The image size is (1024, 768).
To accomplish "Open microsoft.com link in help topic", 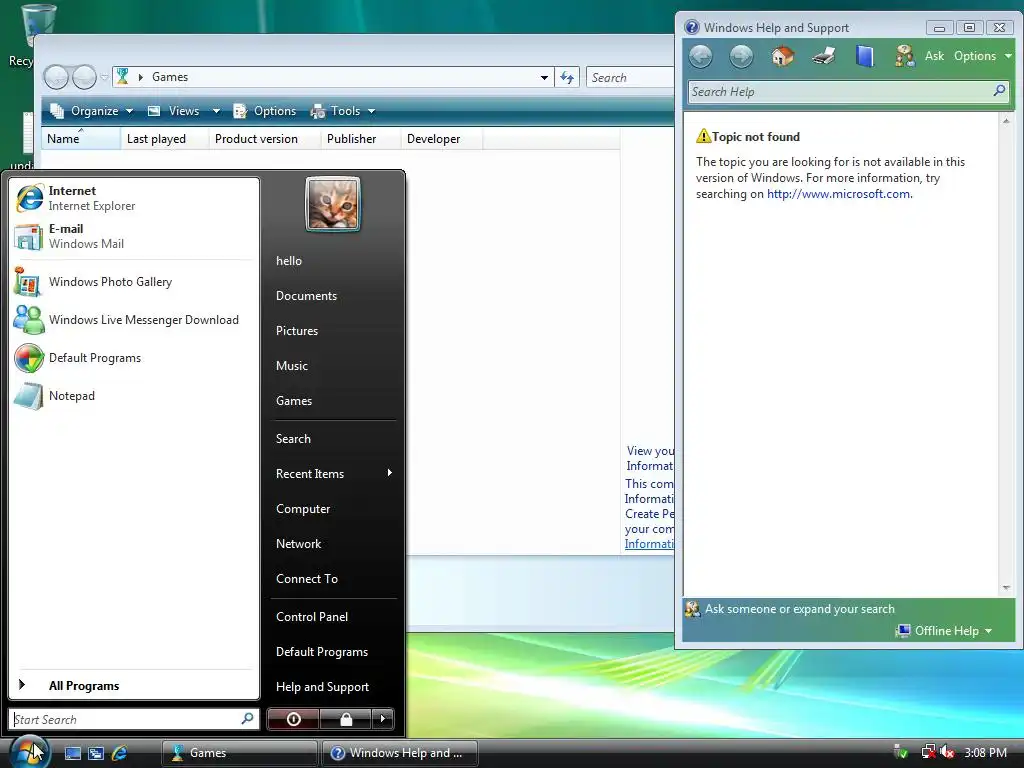I will pos(839,194).
